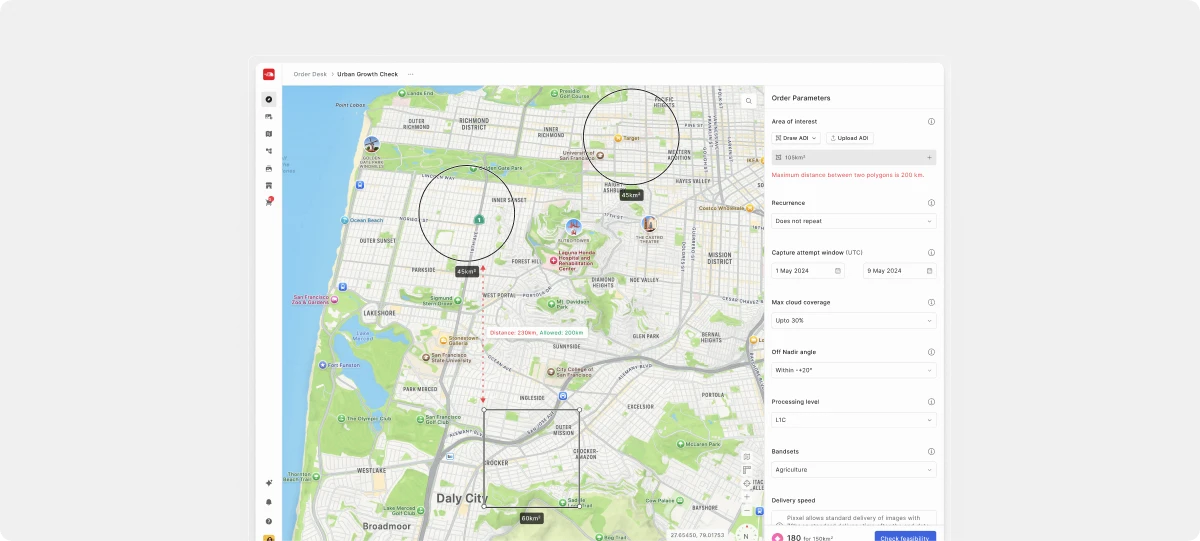Click plus icon on 105km² AOI row
The height and width of the screenshot is (541, 1200).
tap(929, 157)
